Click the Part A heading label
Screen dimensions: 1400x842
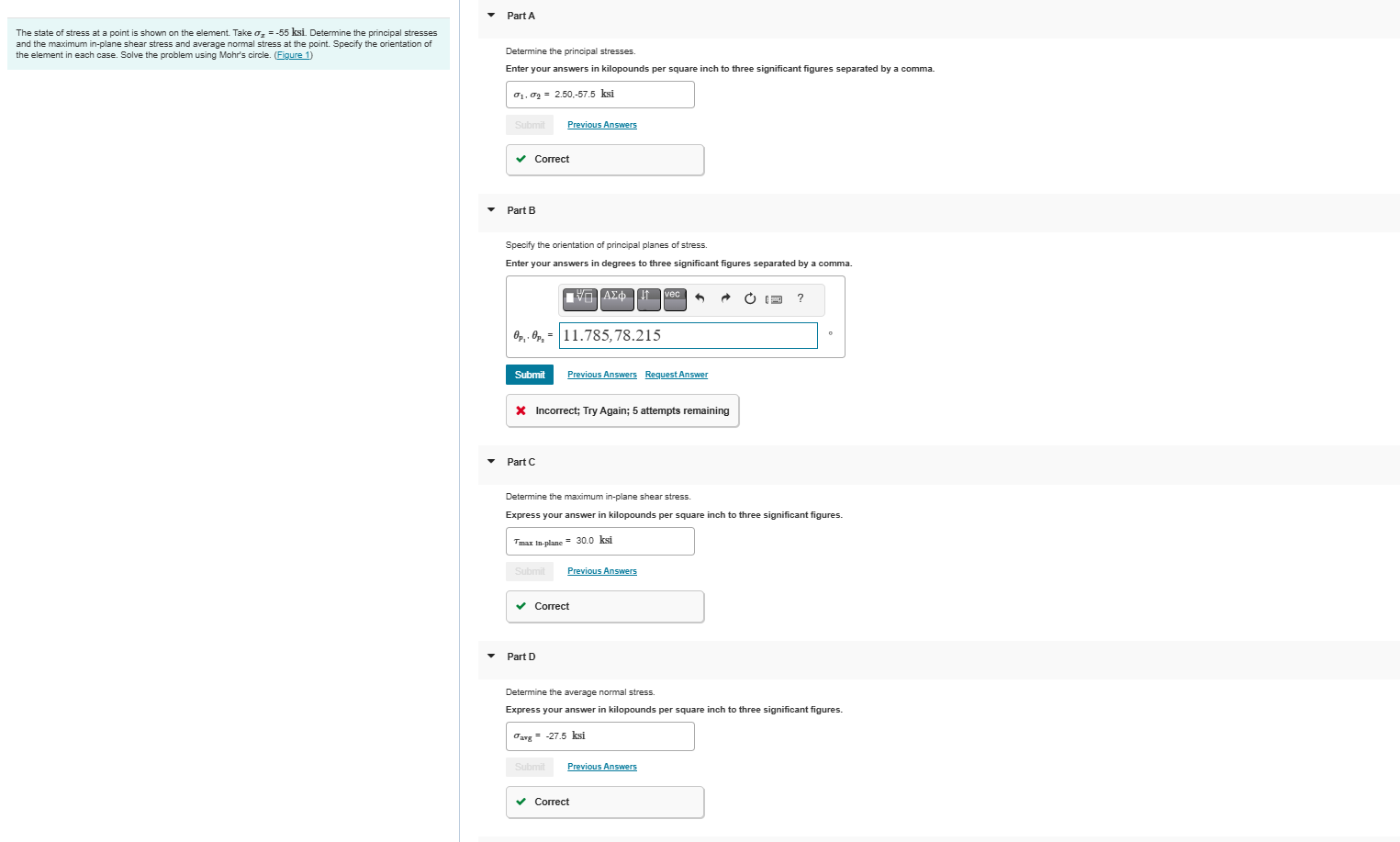[521, 16]
